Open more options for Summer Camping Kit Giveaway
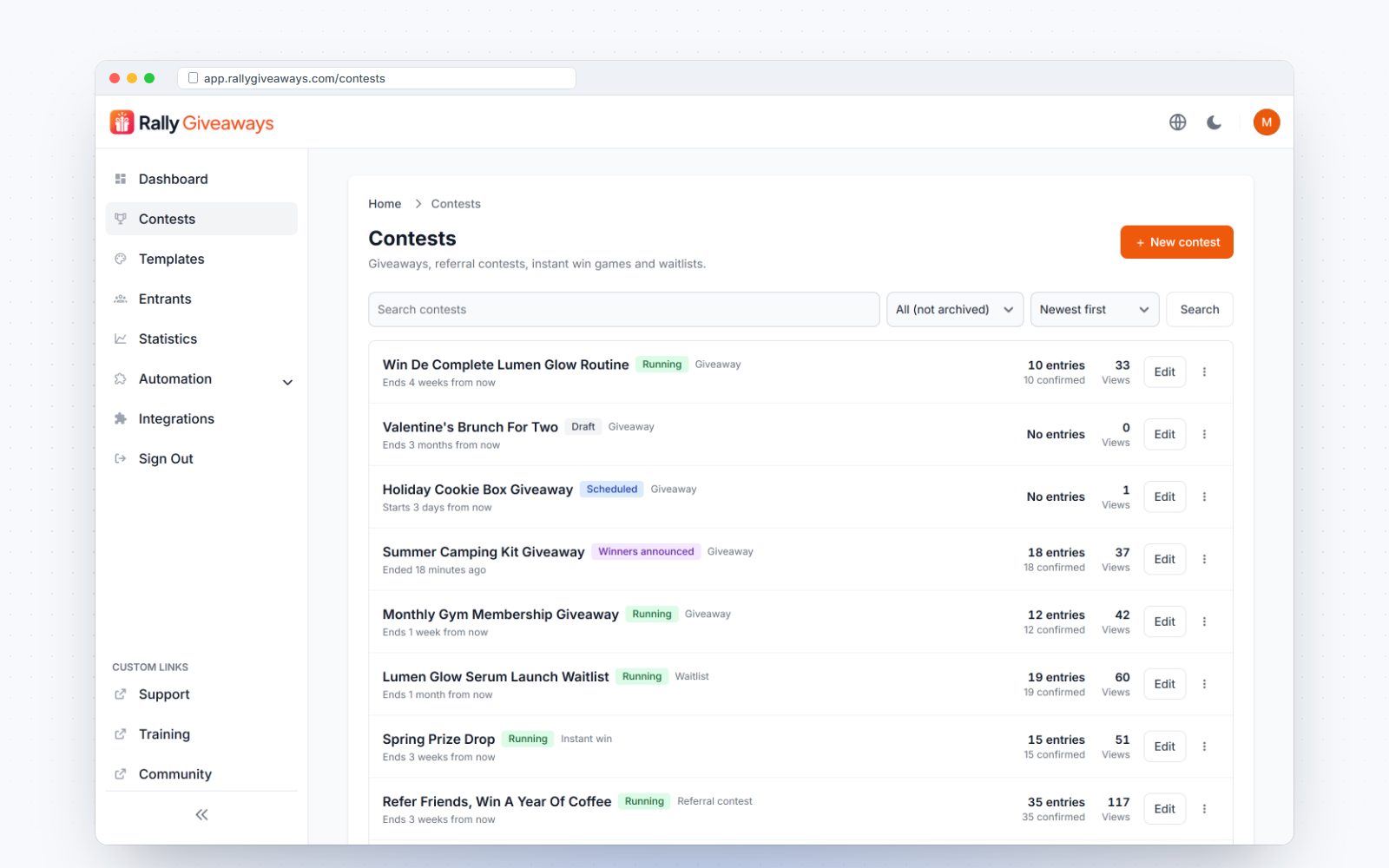 (x=1204, y=559)
